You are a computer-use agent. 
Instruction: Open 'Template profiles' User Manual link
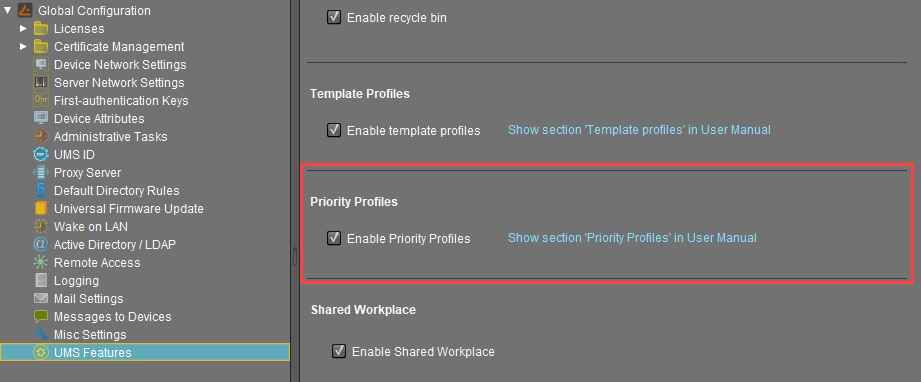[x=639, y=129]
